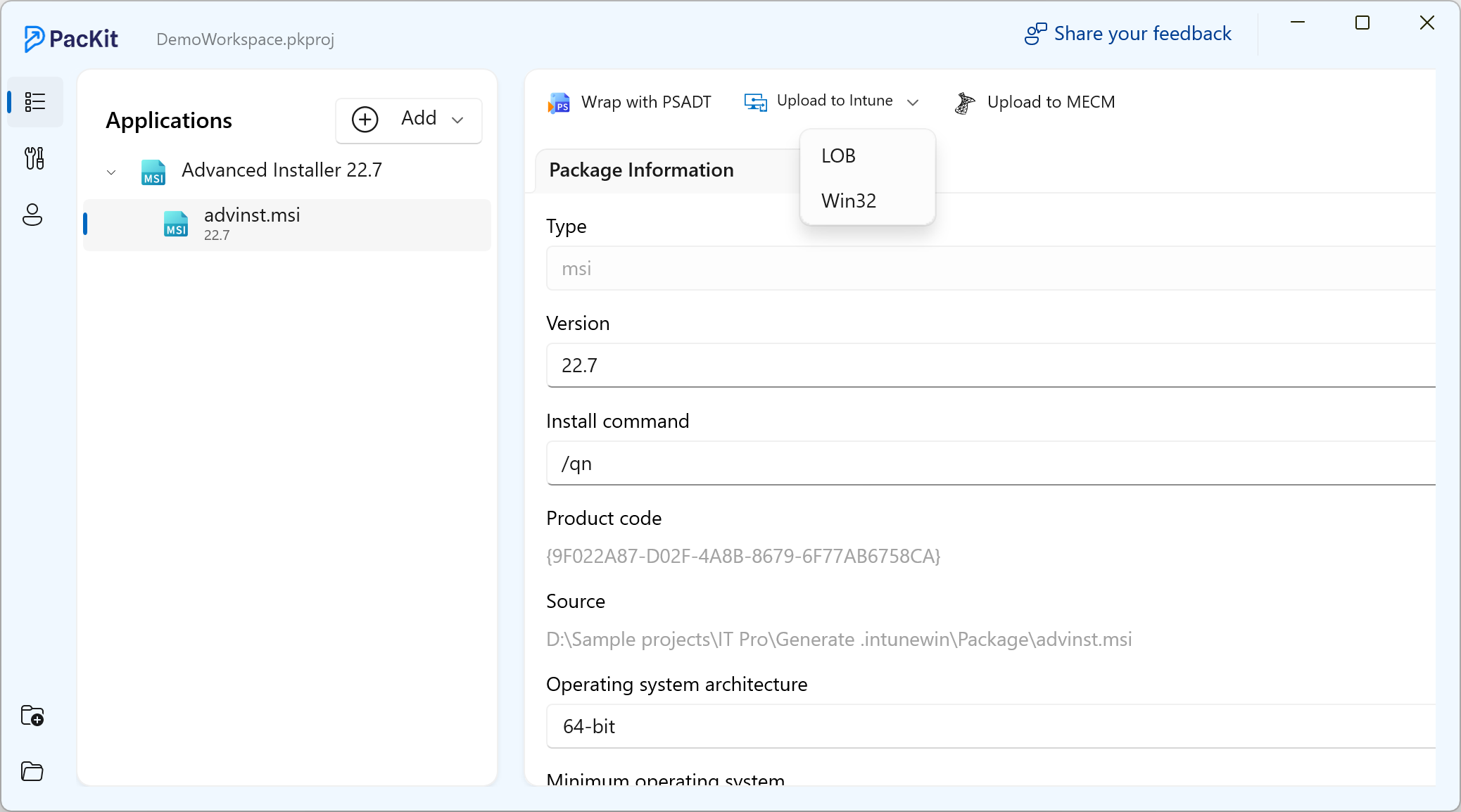The image size is (1461, 812).
Task: Click Upload to MECM label
Action: tap(1051, 102)
